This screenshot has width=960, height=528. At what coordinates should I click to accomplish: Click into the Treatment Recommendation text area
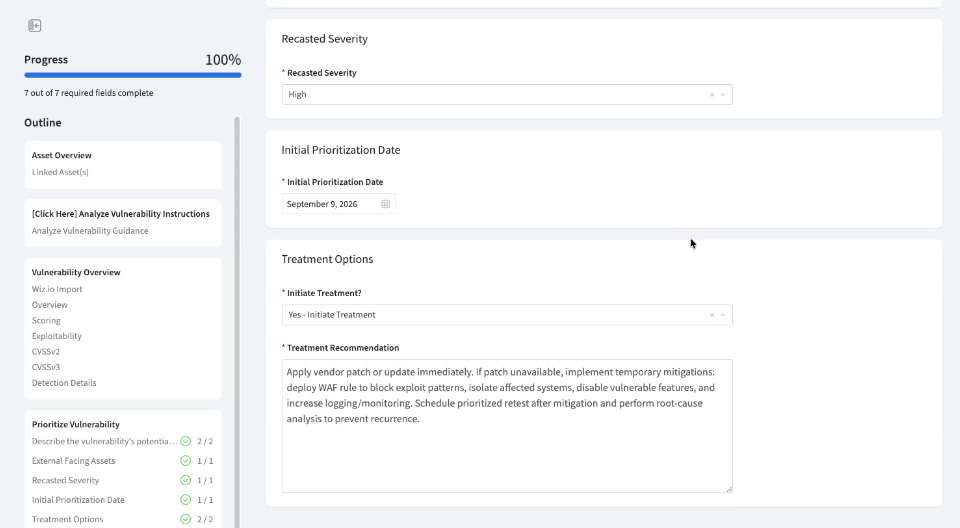coord(507,426)
